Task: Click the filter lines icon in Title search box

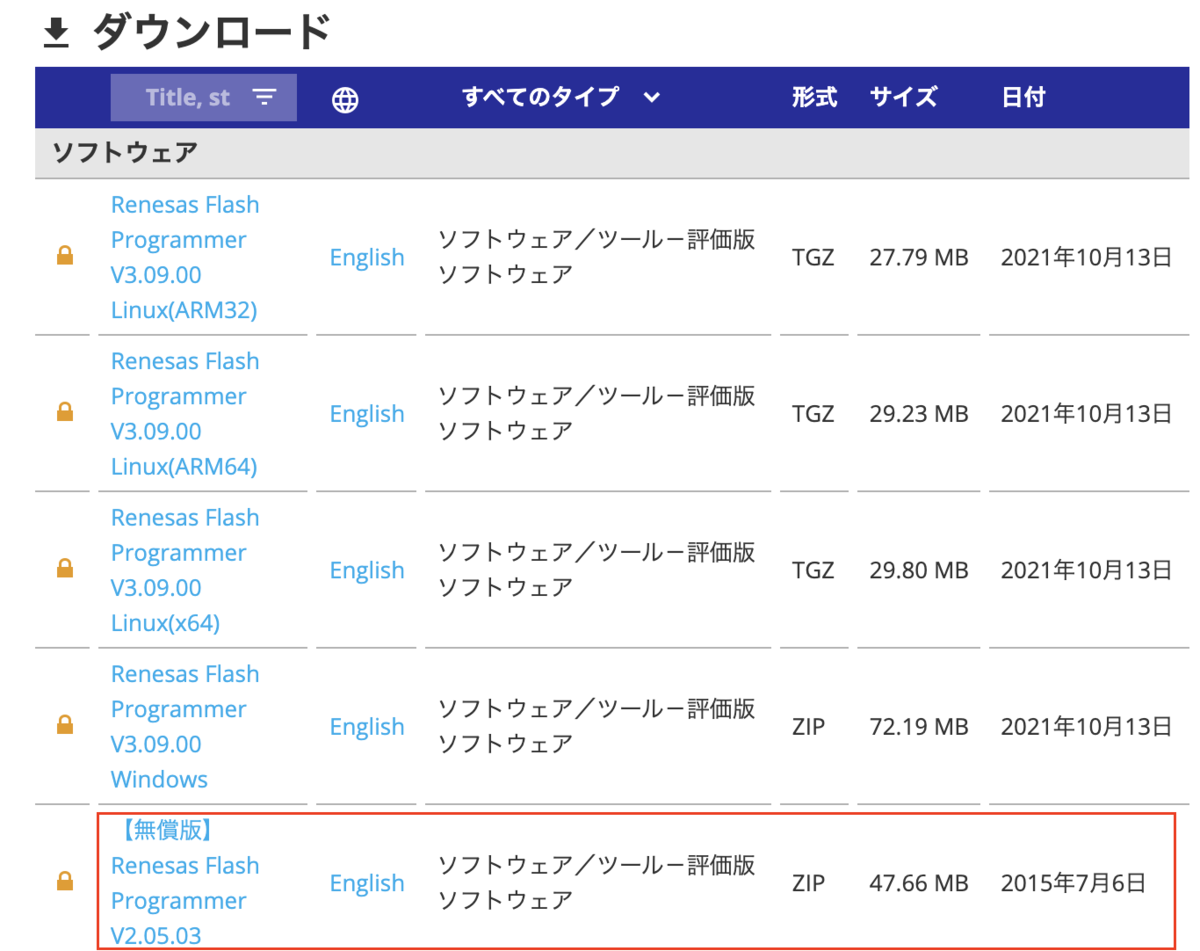Action: 264,97
